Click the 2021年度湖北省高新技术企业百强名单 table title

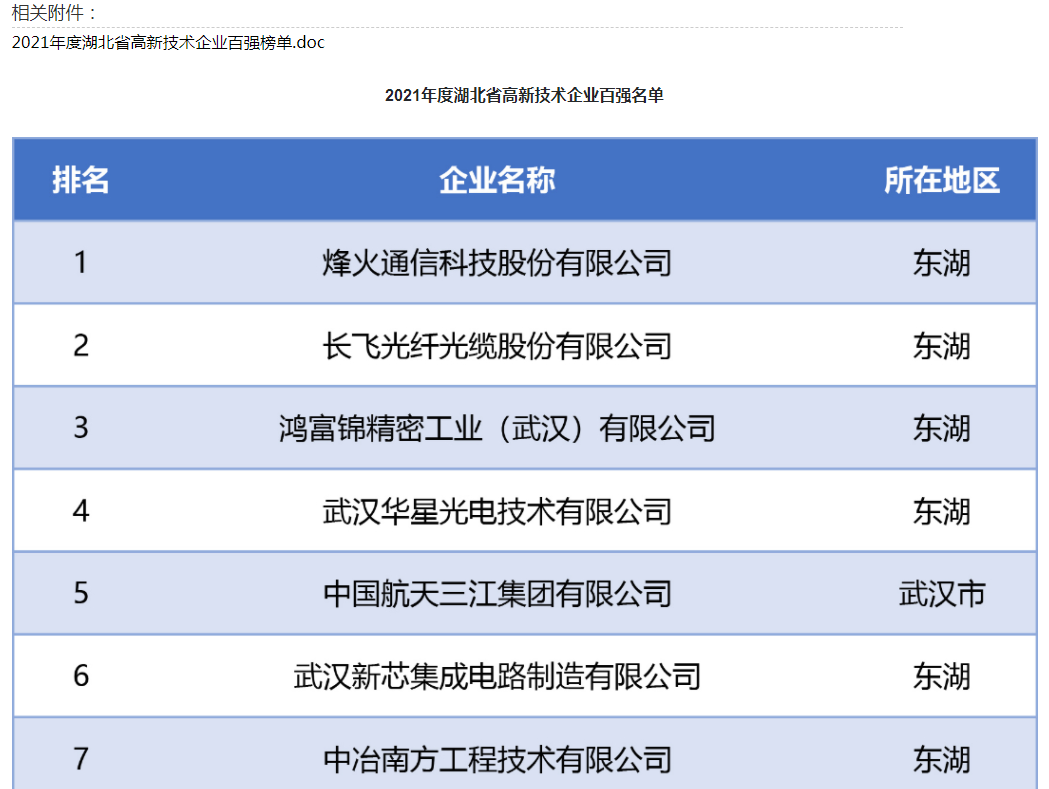click(524, 96)
